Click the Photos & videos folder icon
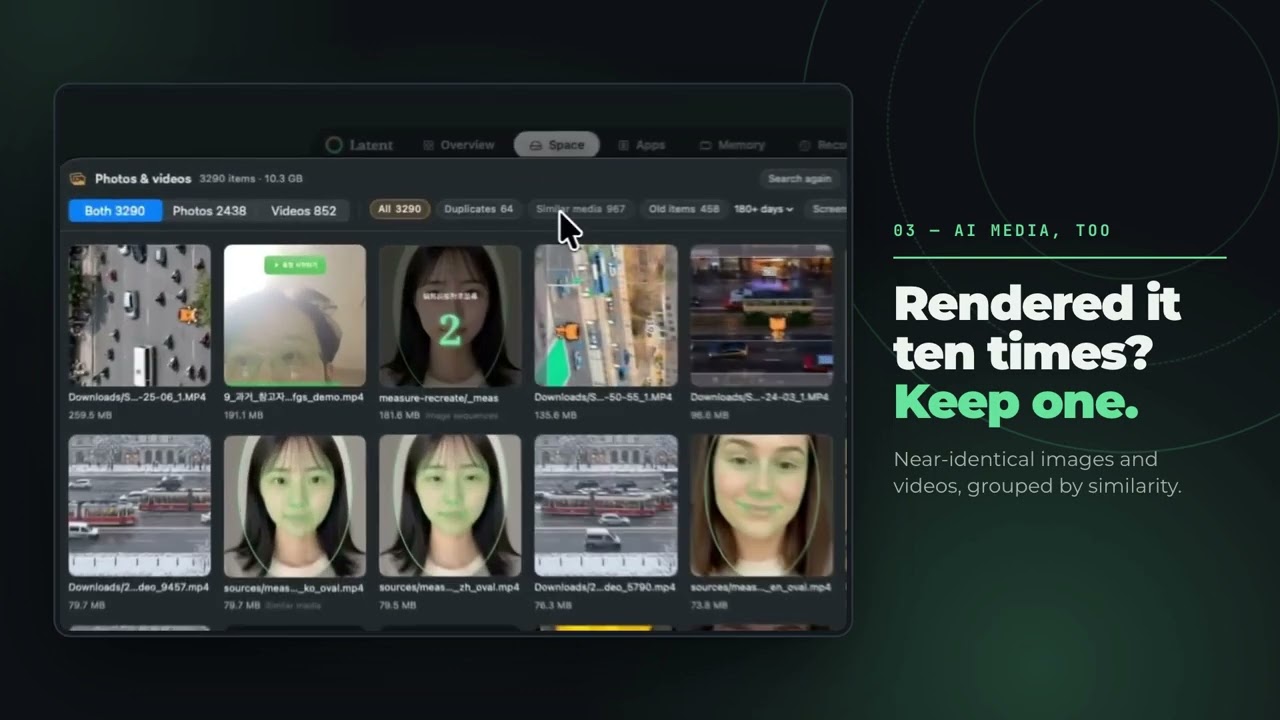The width and height of the screenshot is (1280, 720). tap(78, 179)
